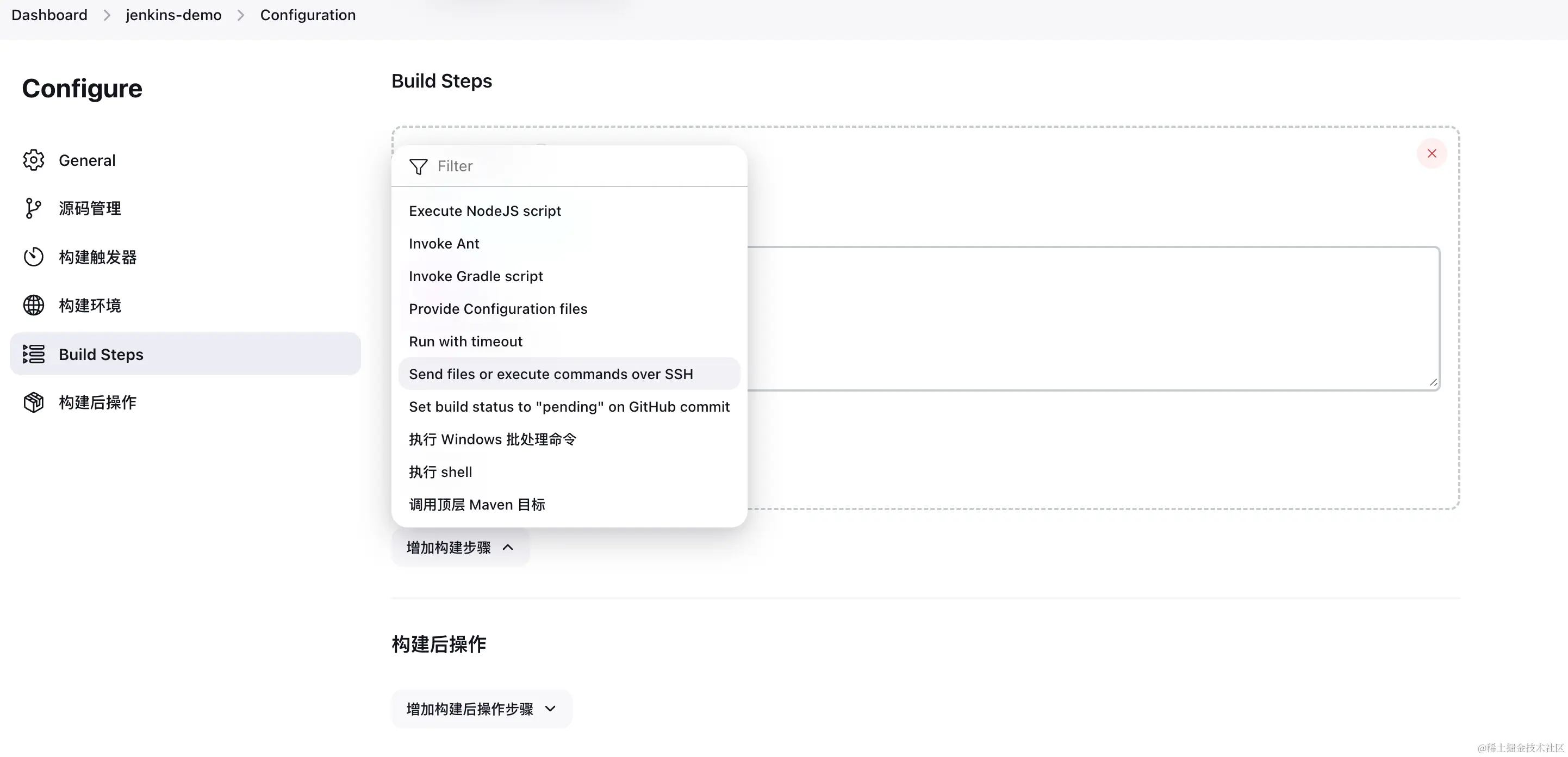This screenshot has height=757, width=1568.
Task: Select Send files or execute commands over SSH
Action: pos(550,374)
